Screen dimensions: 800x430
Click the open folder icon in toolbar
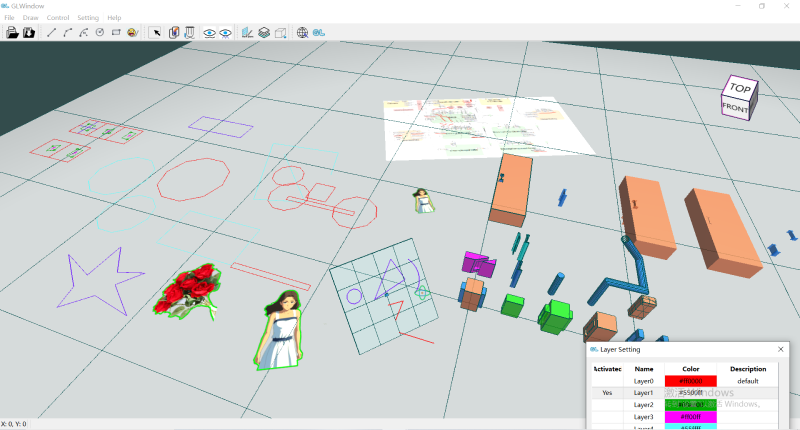tap(12, 32)
